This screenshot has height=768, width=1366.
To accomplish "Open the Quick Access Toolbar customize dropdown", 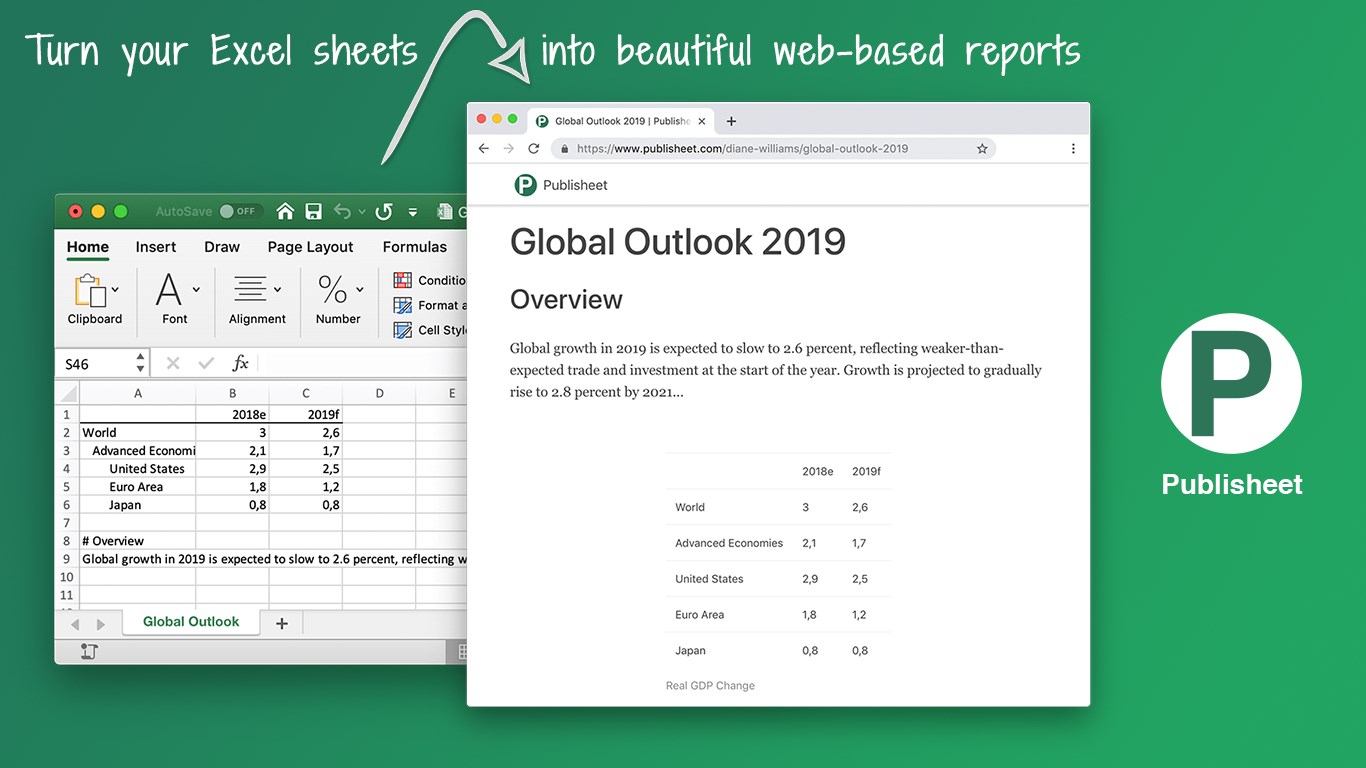I will pos(413,212).
